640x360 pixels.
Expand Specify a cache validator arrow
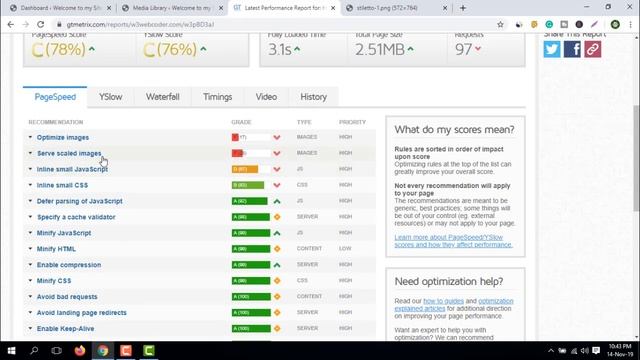(x=30, y=217)
